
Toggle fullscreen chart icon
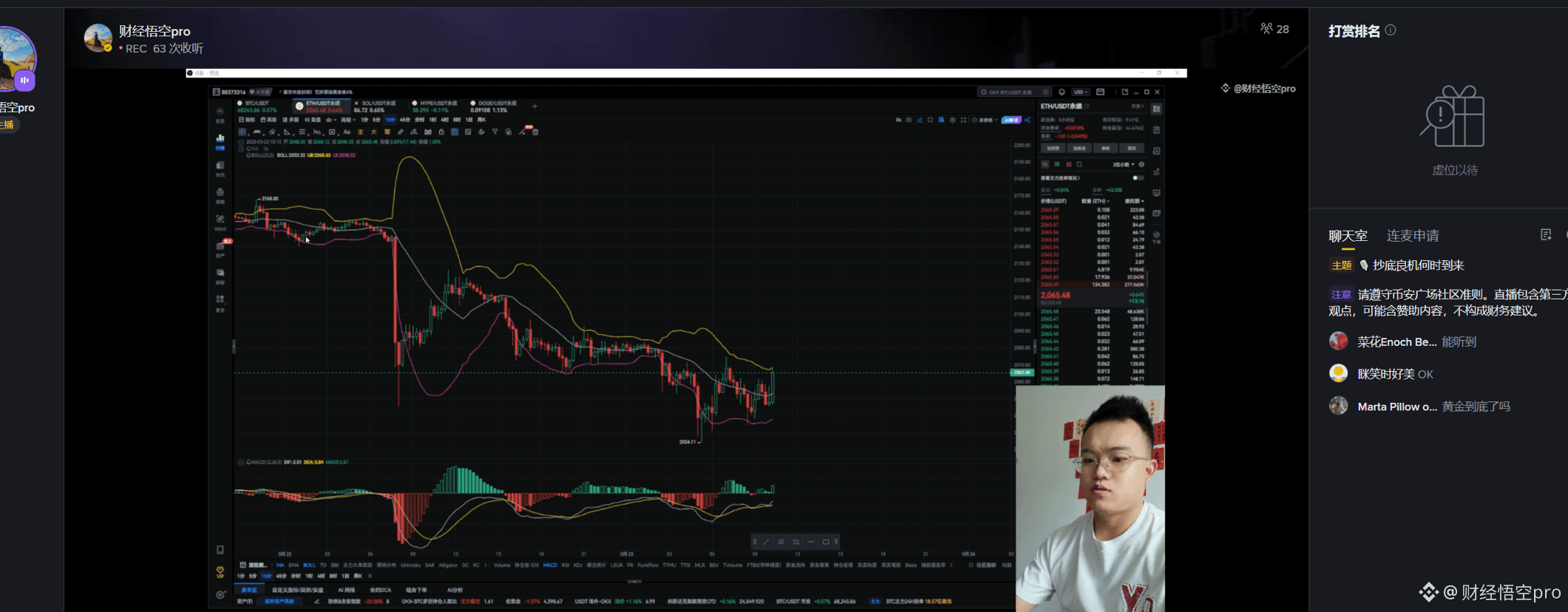pyautogui.click(x=963, y=120)
